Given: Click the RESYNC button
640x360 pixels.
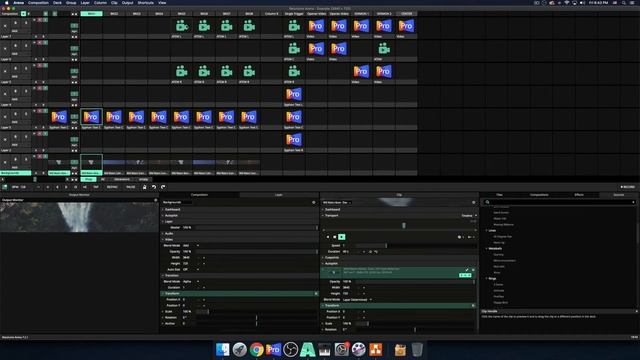Looking at the screenshot, I should 112,187.
